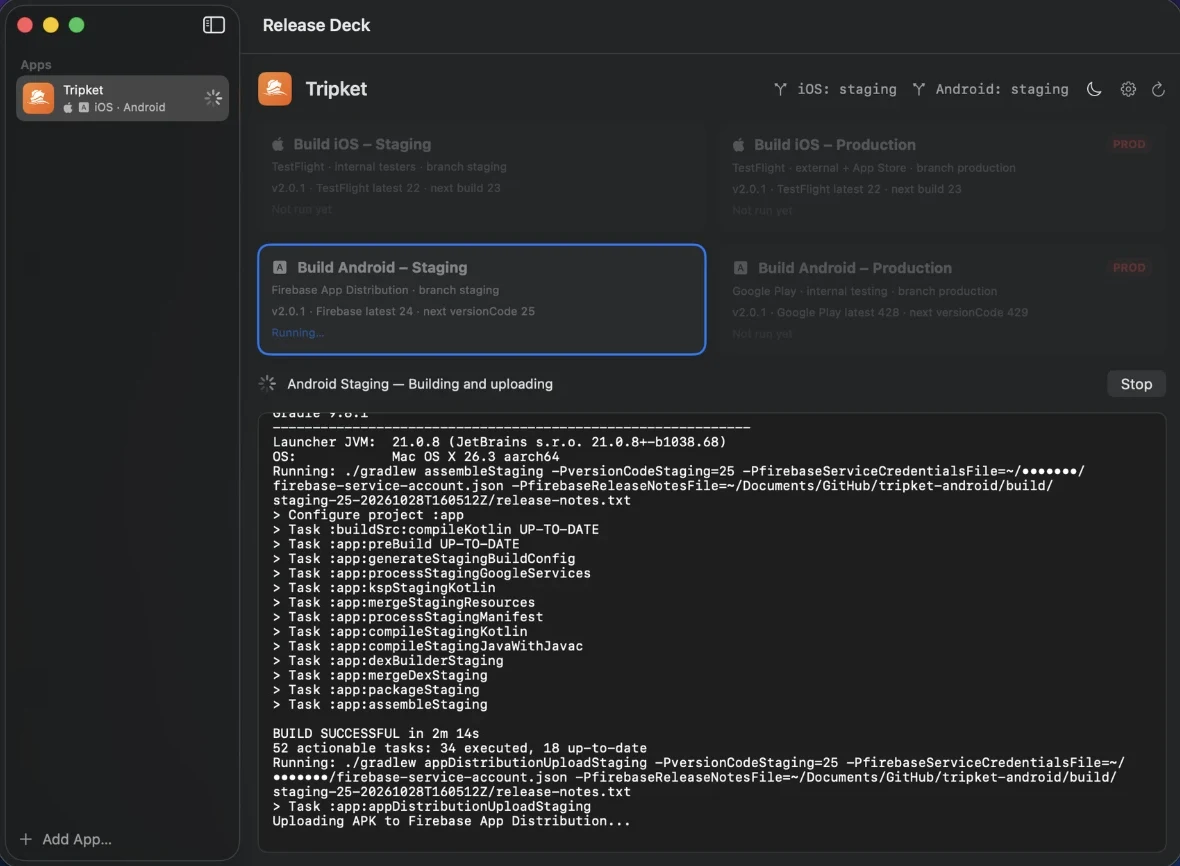
Task: Click 'Uploading APK to Firebase App Distribution...' line
Action: click(x=452, y=821)
